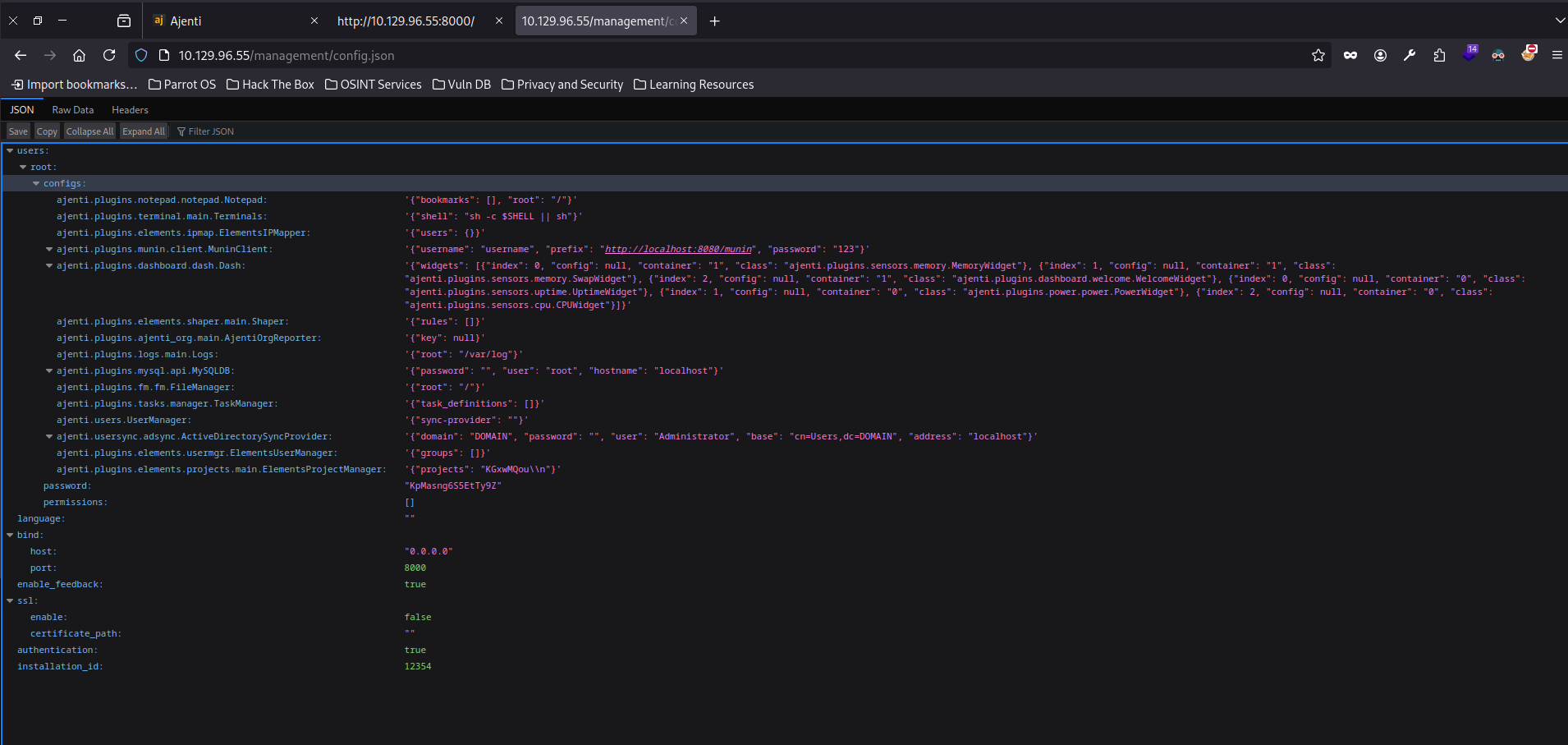Click the Terminals plugin key

(x=162, y=217)
